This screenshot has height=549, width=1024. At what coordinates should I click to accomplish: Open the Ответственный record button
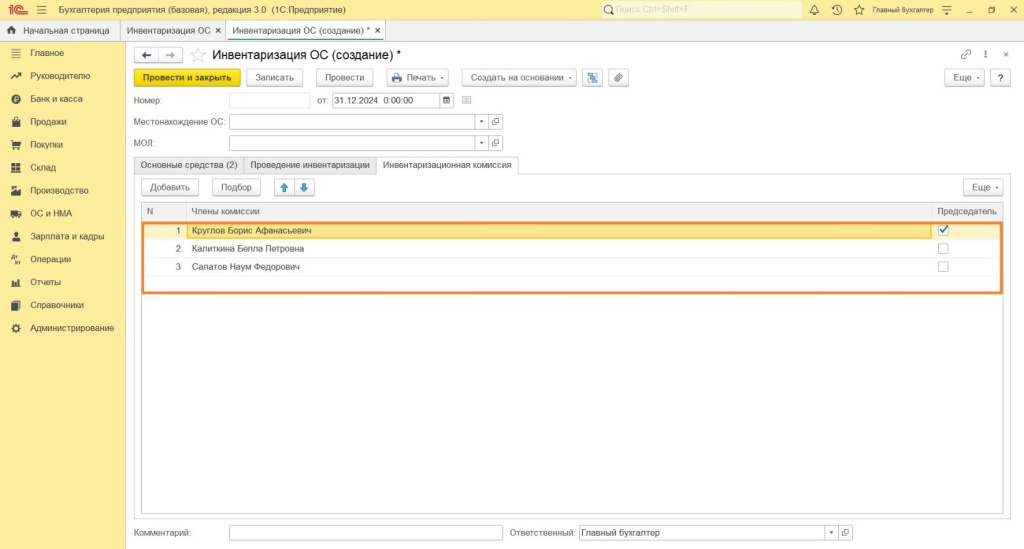tap(845, 533)
